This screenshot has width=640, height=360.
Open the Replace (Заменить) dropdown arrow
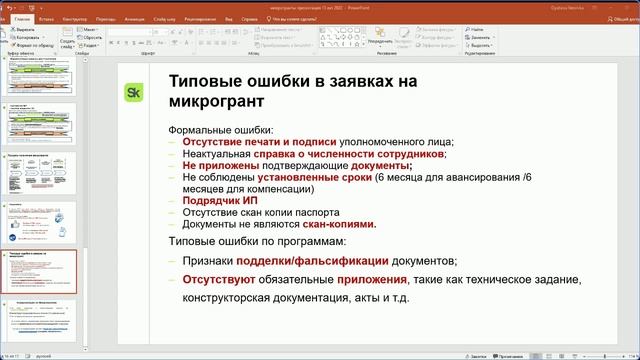(x=493, y=37)
